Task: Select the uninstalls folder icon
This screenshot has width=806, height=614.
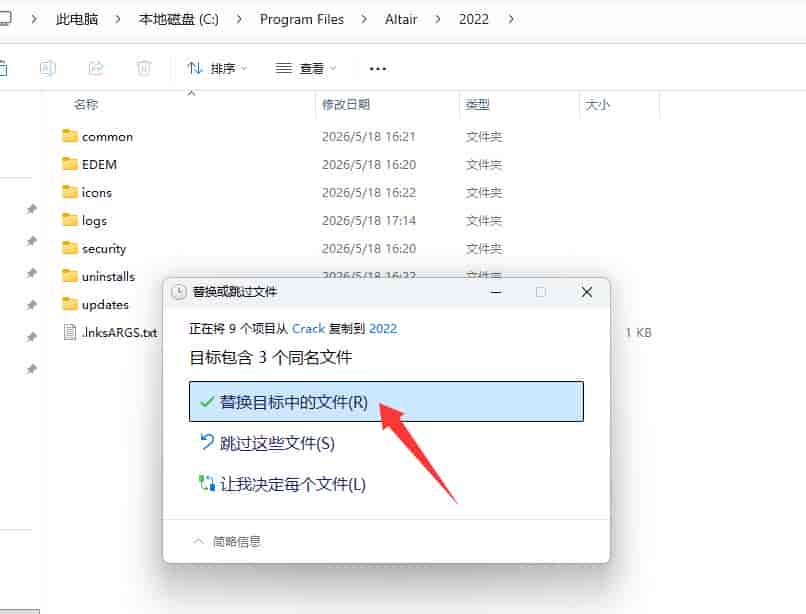Action: click(x=69, y=276)
